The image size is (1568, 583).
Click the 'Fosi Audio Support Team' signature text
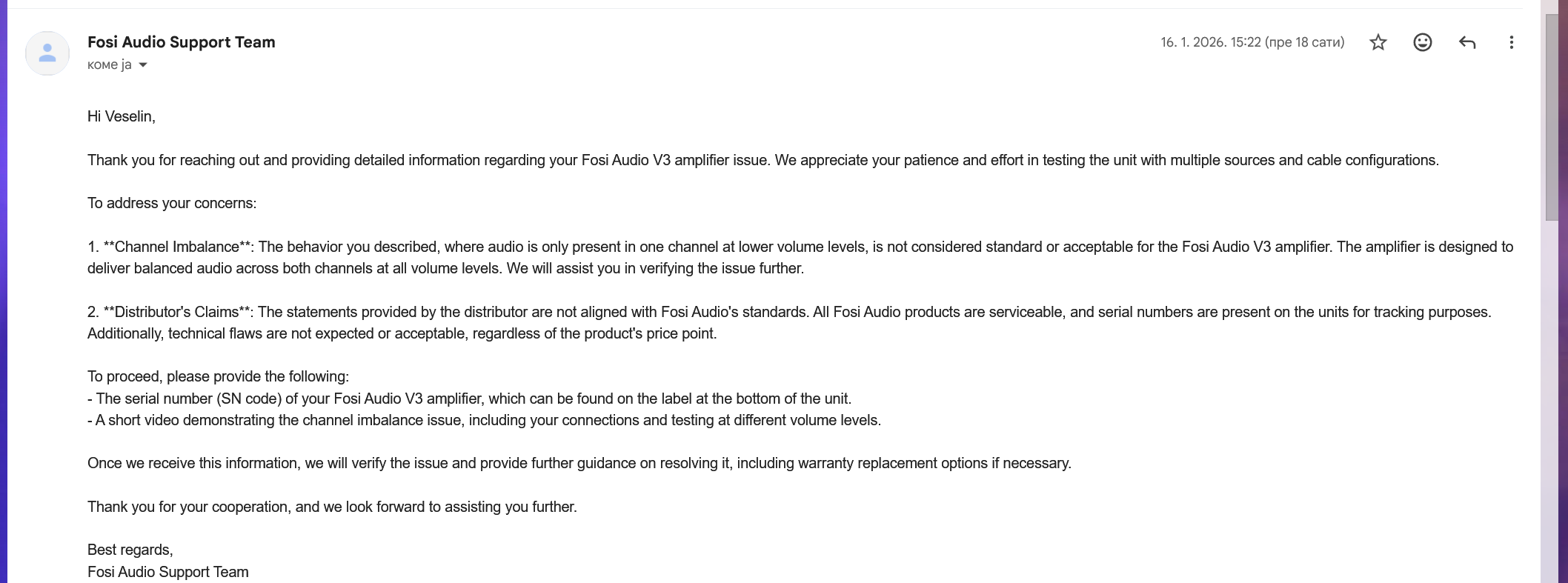(168, 572)
